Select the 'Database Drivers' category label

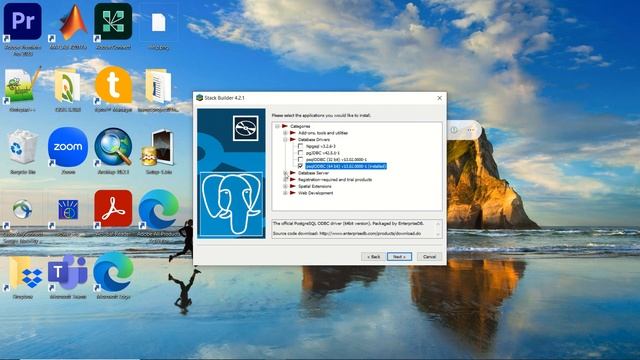[x=314, y=139]
